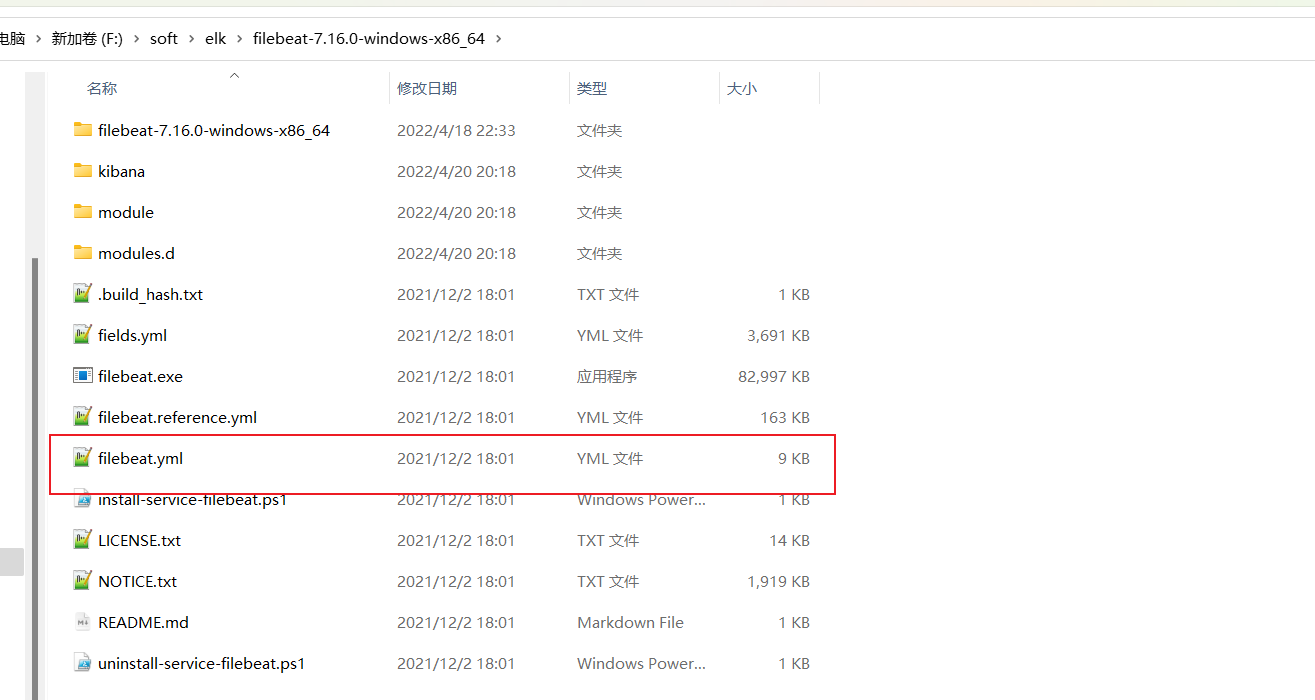This screenshot has width=1315, height=700.
Task: Click the NOTICE.txt file icon
Action: click(83, 581)
